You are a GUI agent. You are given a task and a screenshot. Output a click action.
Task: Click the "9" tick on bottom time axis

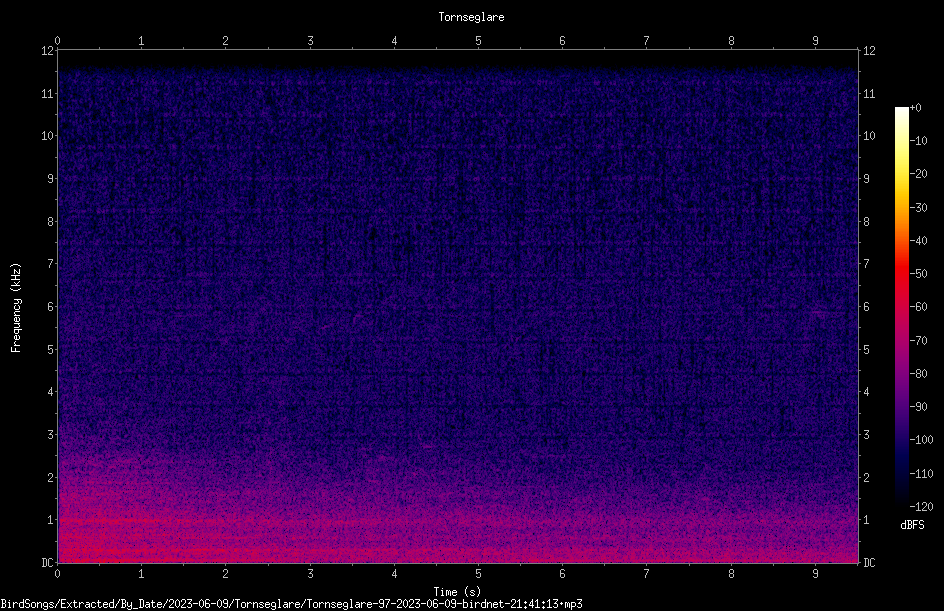815,574
